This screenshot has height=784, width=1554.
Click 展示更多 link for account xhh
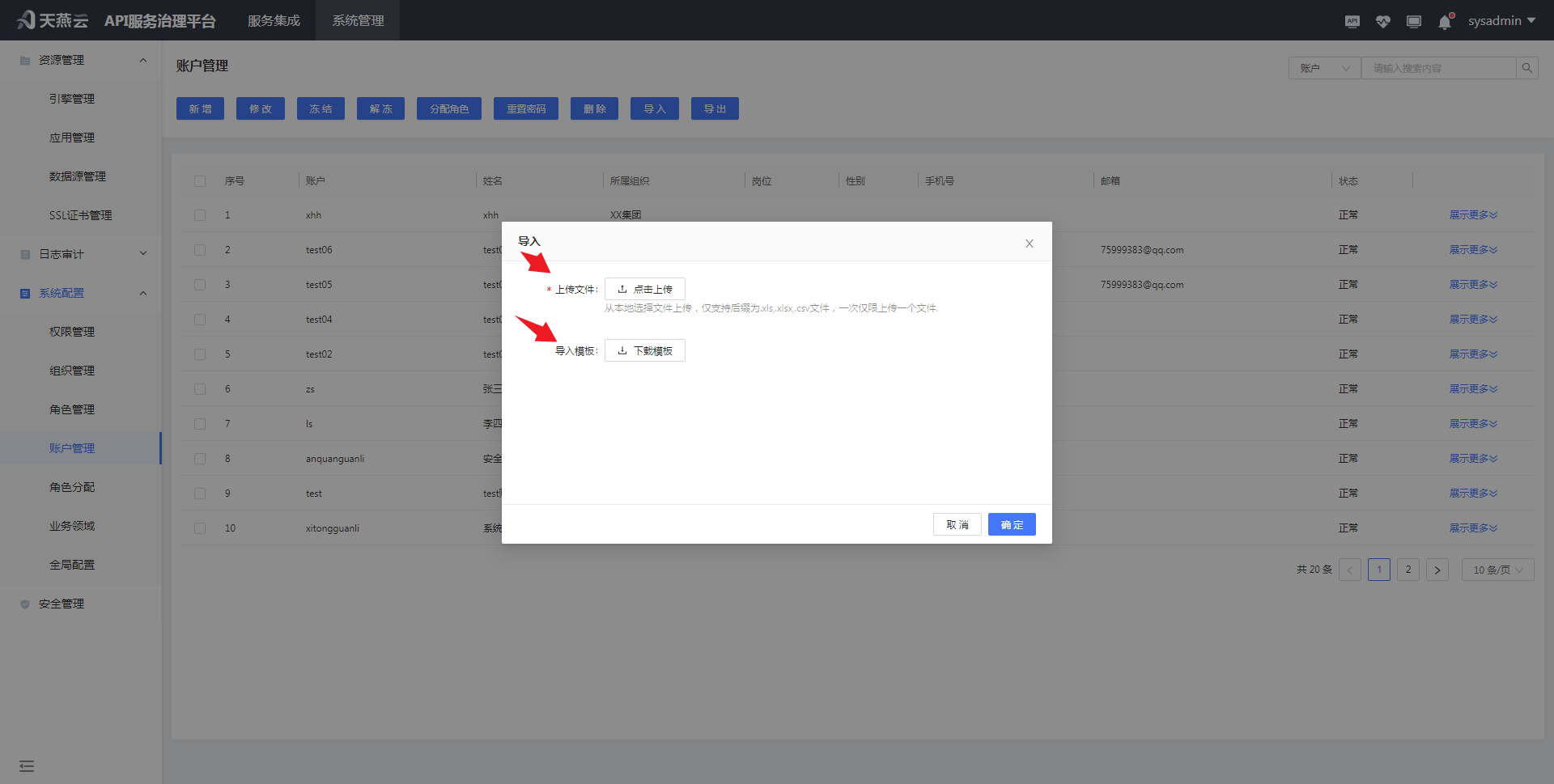(1472, 214)
